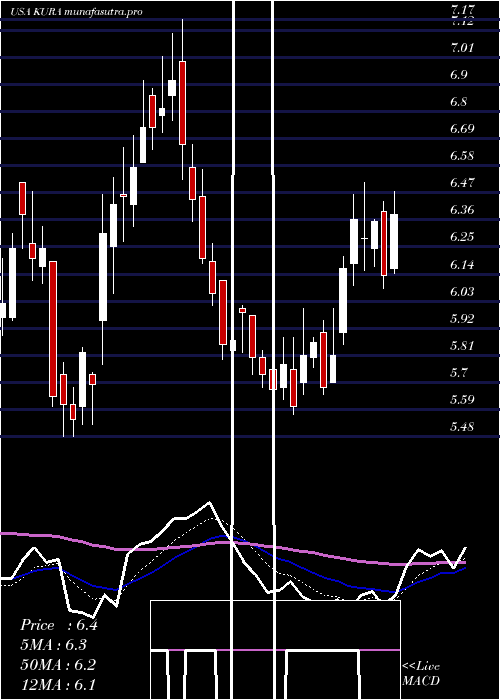500x700 pixels.
Task: Click the '12MA : 6.1' readout
Action: tap(58, 685)
